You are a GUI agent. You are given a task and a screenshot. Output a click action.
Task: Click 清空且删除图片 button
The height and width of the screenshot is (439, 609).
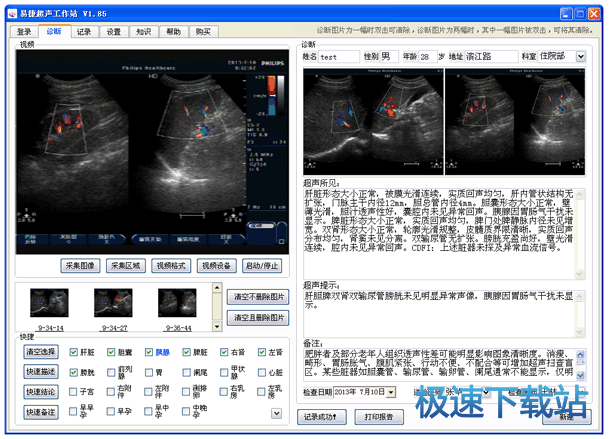pyautogui.click(x=258, y=318)
